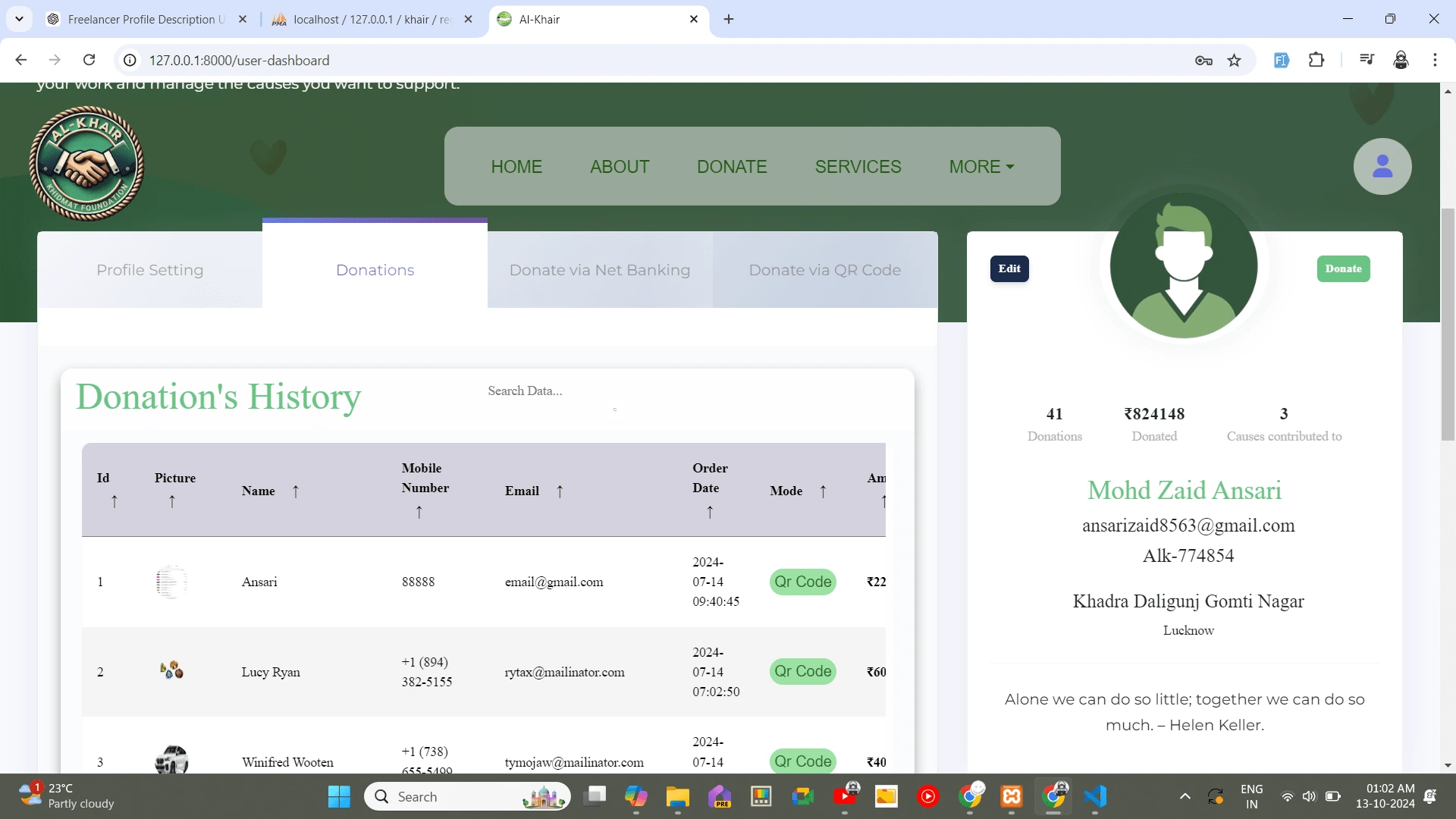Click the QR Code mode icon for row 3
Viewport: 1456px width, 819px height.
803,761
